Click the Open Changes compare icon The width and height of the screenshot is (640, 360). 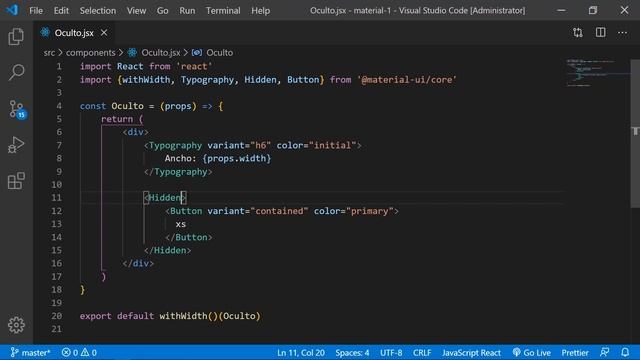[578, 33]
